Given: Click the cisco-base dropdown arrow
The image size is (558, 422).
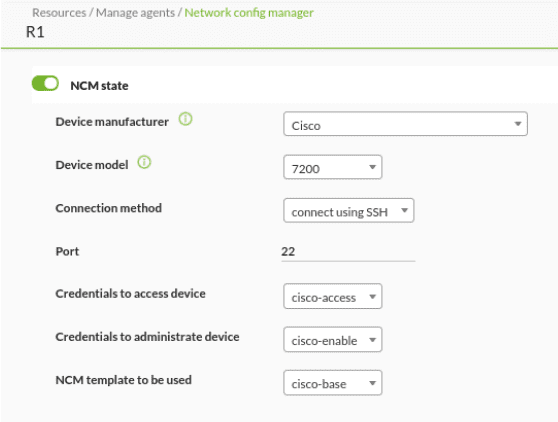Looking at the screenshot, I should 372,383.
